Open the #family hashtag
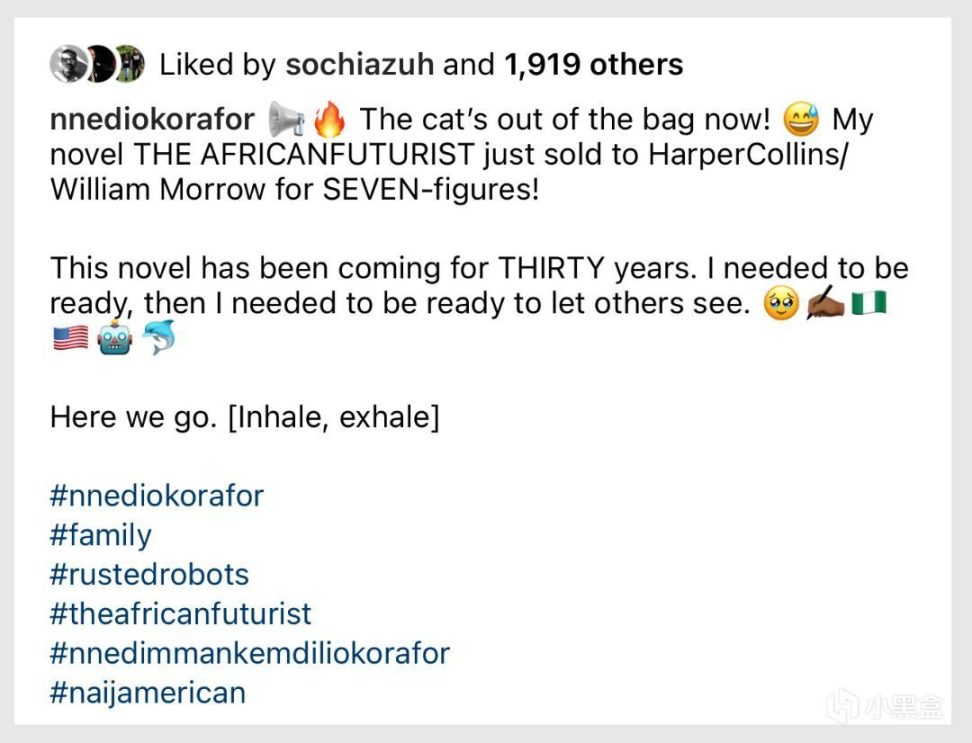The image size is (972, 743). pyautogui.click(x=100, y=535)
